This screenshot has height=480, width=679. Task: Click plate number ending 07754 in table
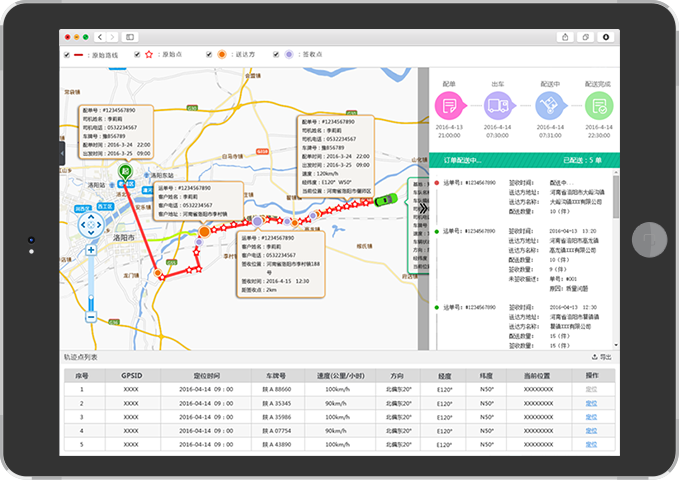click(277, 431)
